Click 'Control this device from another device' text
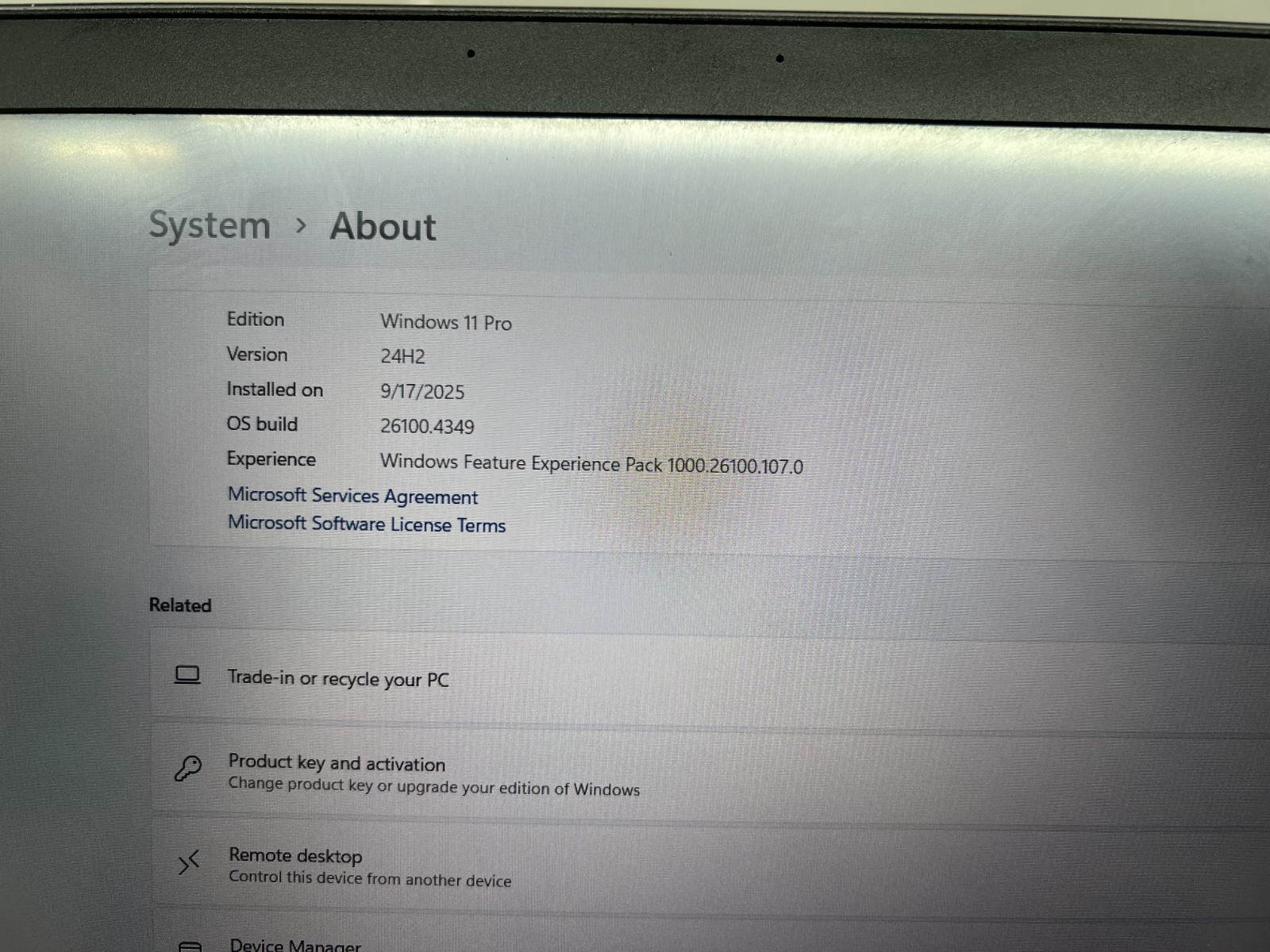Image resolution: width=1270 pixels, height=952 pixels. [x=370, y=878]
